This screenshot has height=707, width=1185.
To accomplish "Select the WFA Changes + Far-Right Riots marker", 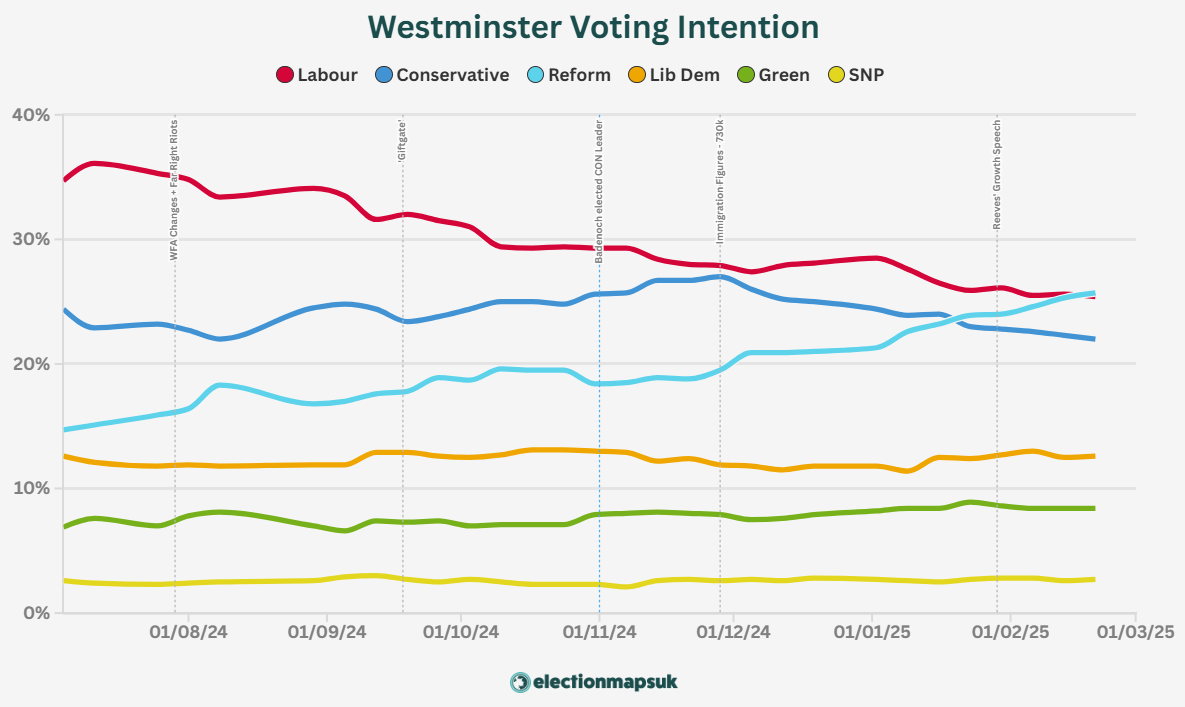I will [174, 190].
